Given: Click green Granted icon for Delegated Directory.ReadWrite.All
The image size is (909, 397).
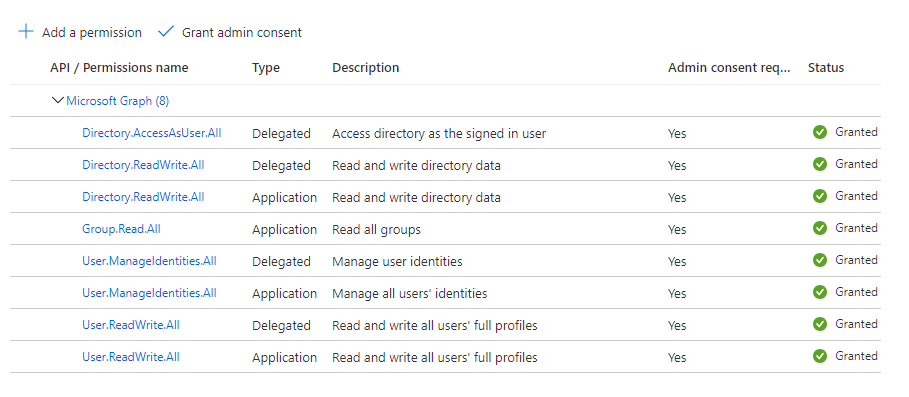Looking at the screenshot, I should coord(820,165).
